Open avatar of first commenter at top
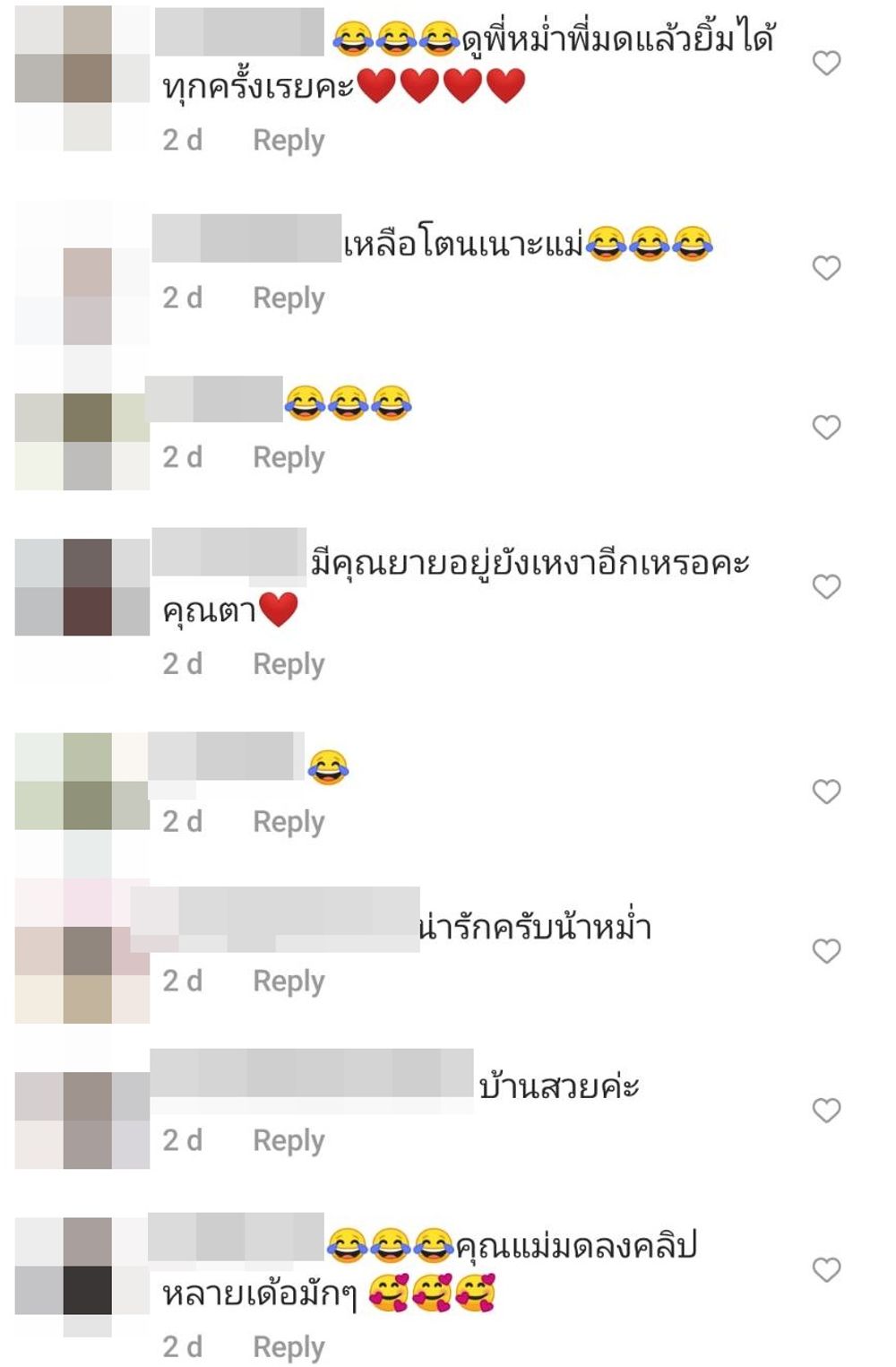Viewport: 896px width, 1367px height. coord(82,78)
